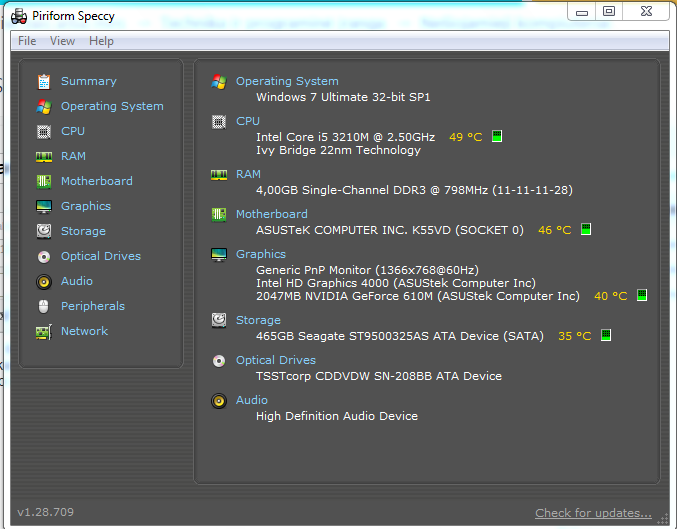The width and height of the screenshot is (677, 529).
Task: Select Summary in the sidebar
Action: point(89,81)
